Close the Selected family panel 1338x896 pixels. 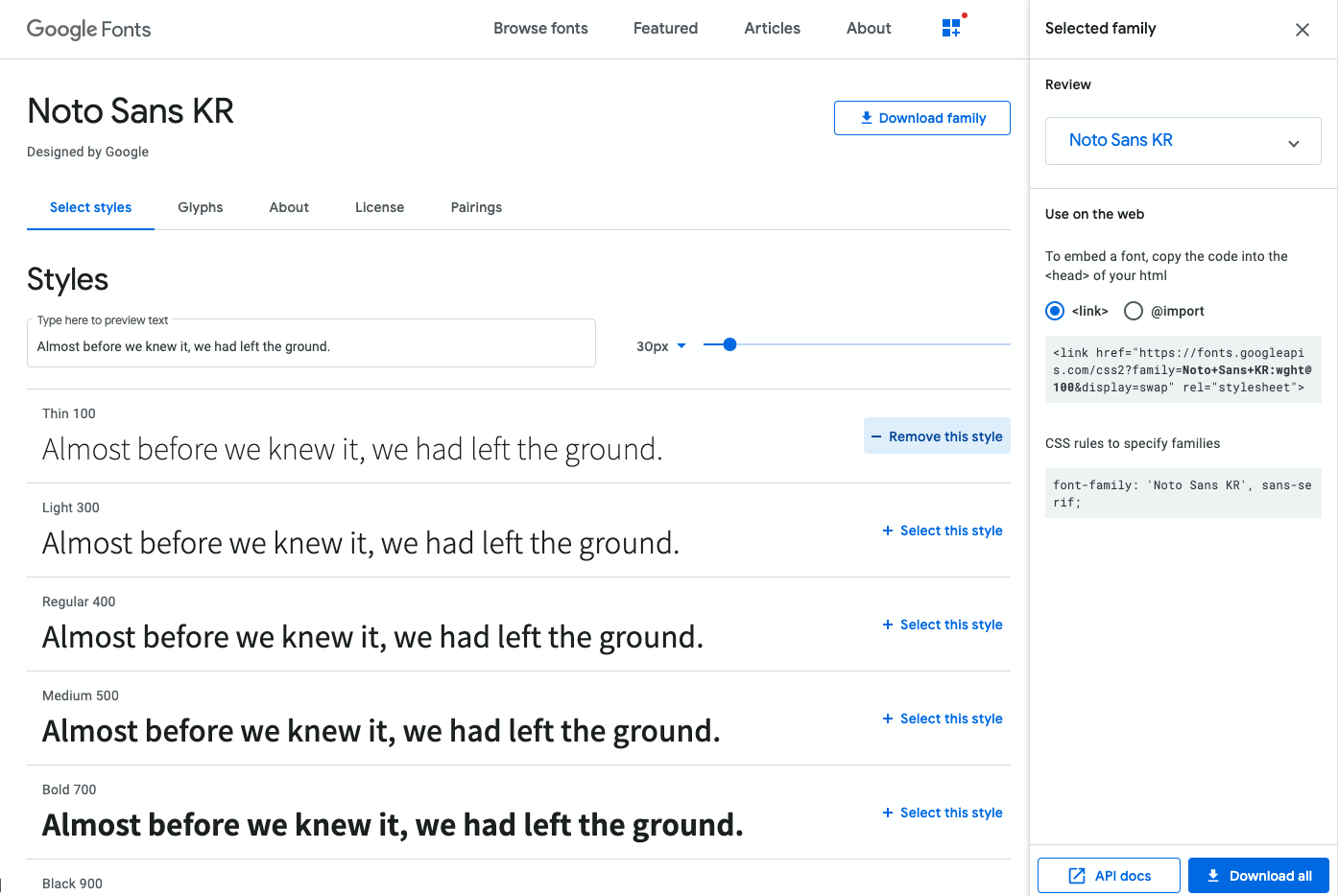tap(1302, 30)
